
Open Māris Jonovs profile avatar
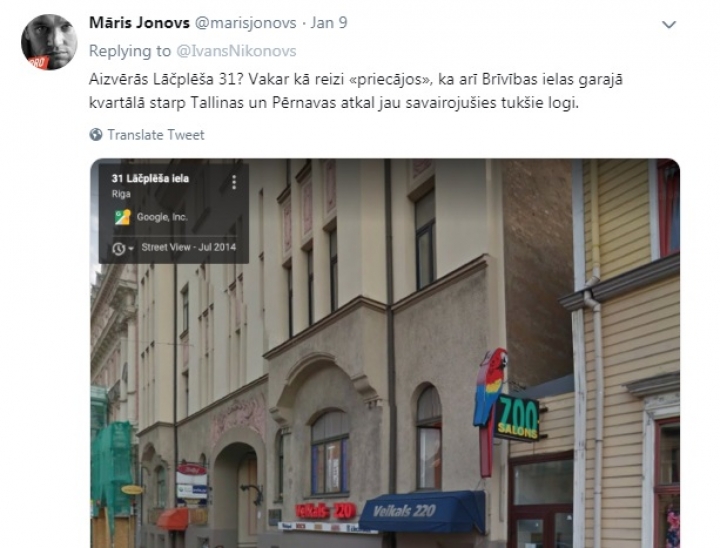click(x=49, y=42)
